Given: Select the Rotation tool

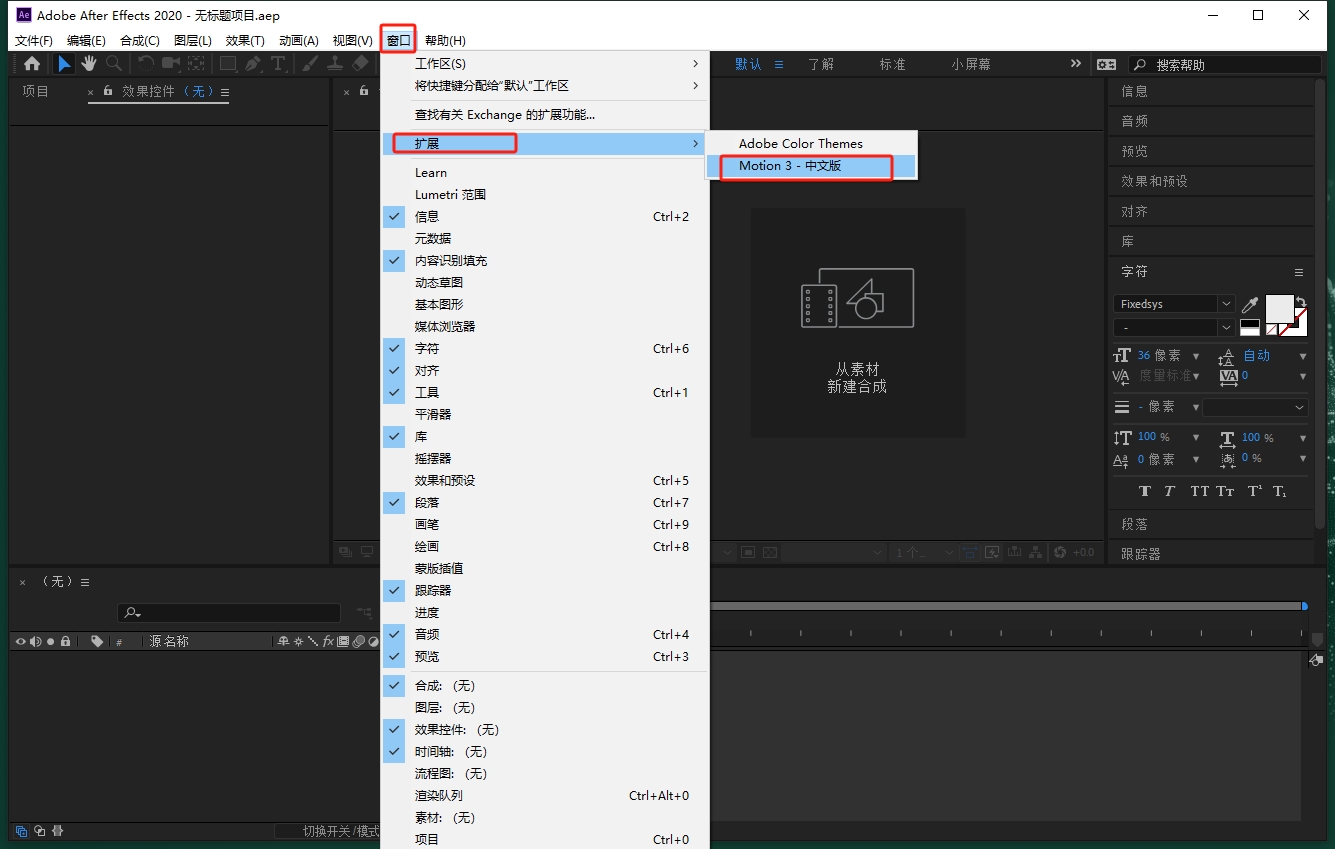Looking at the screenshot, I should pyautogui.click(x=146, y=64).
